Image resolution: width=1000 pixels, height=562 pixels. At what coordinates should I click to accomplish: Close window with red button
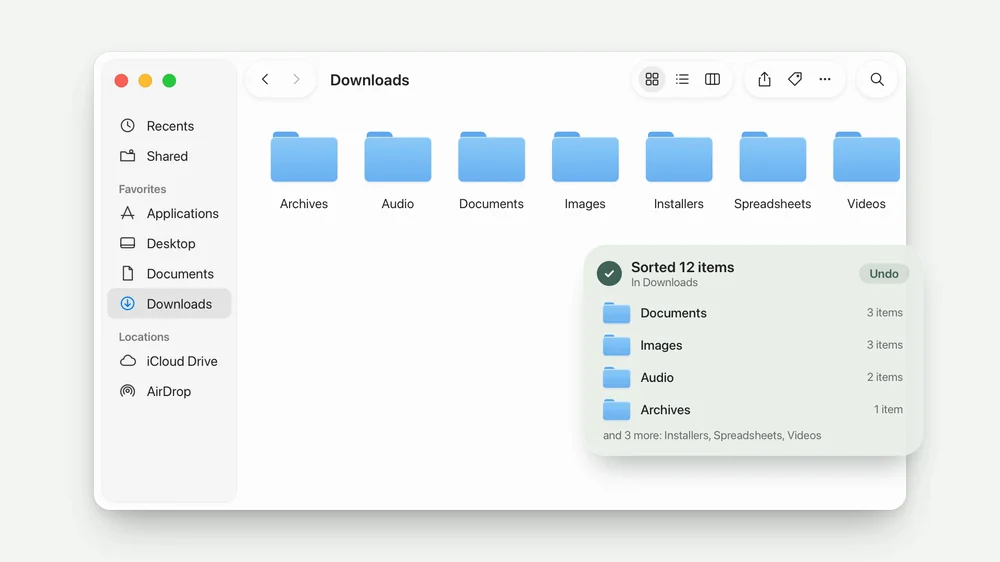[121, 80]
